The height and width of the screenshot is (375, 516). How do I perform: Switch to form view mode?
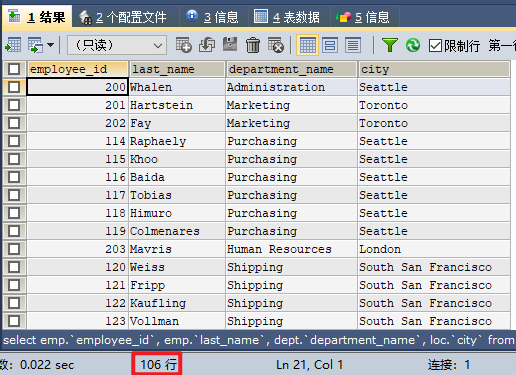pos(330,45)
